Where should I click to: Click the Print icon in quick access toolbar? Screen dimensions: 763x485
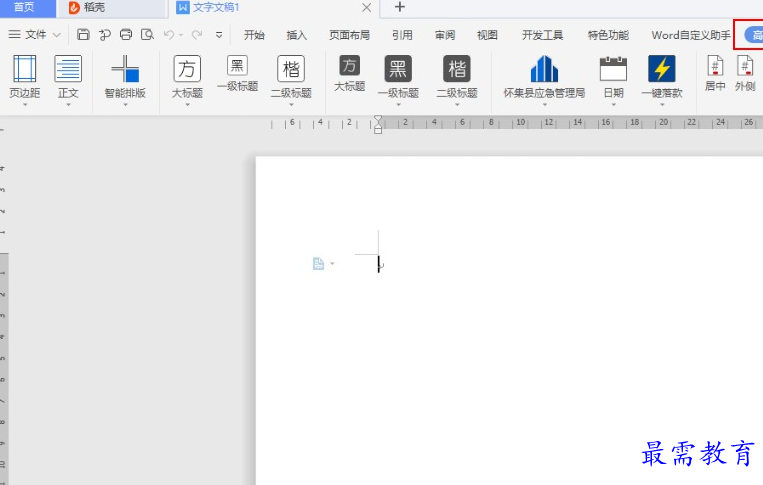click(126, 35)
